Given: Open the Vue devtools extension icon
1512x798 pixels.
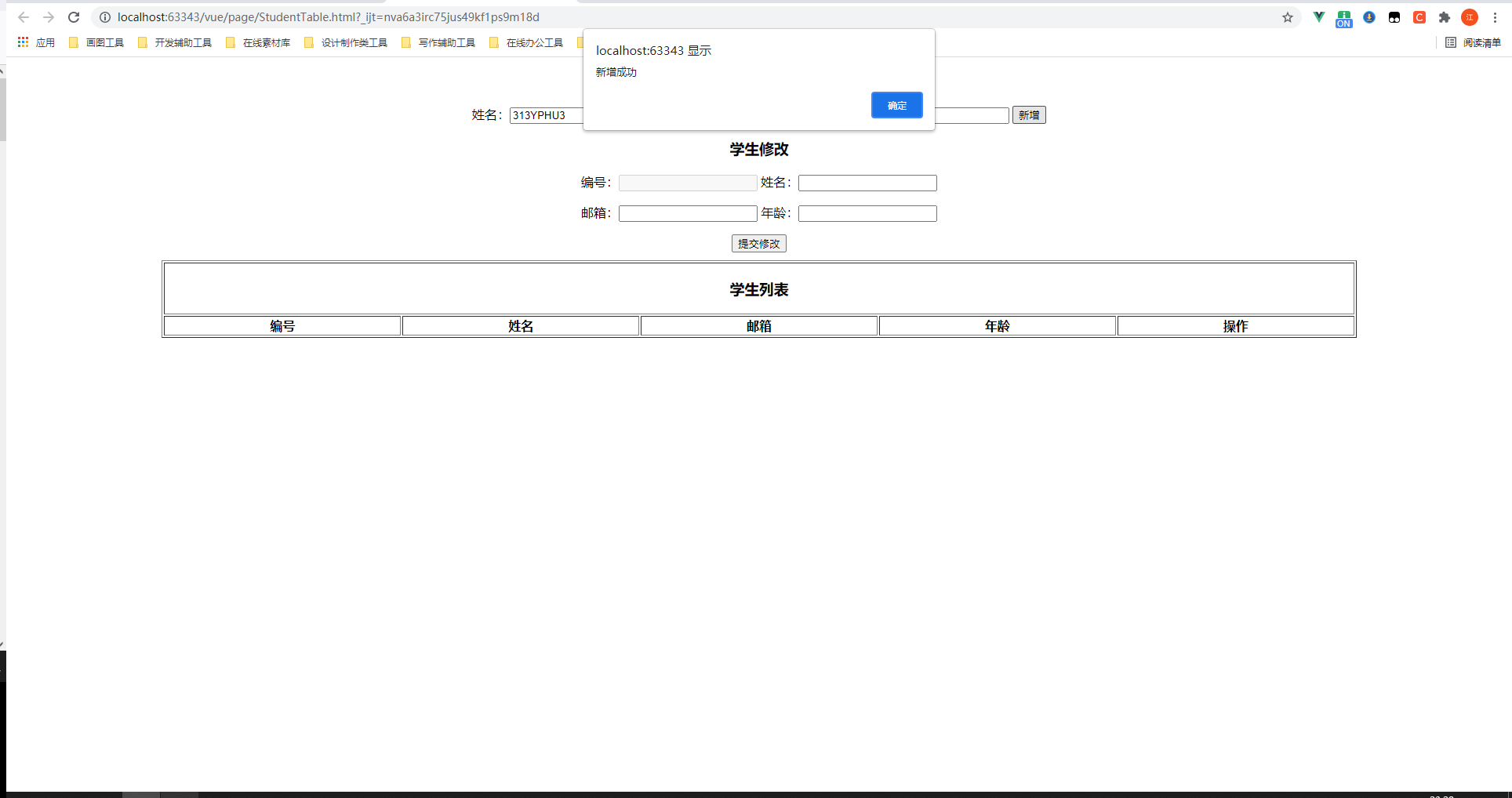Looking at the screenshot, I should (1319, 17).
